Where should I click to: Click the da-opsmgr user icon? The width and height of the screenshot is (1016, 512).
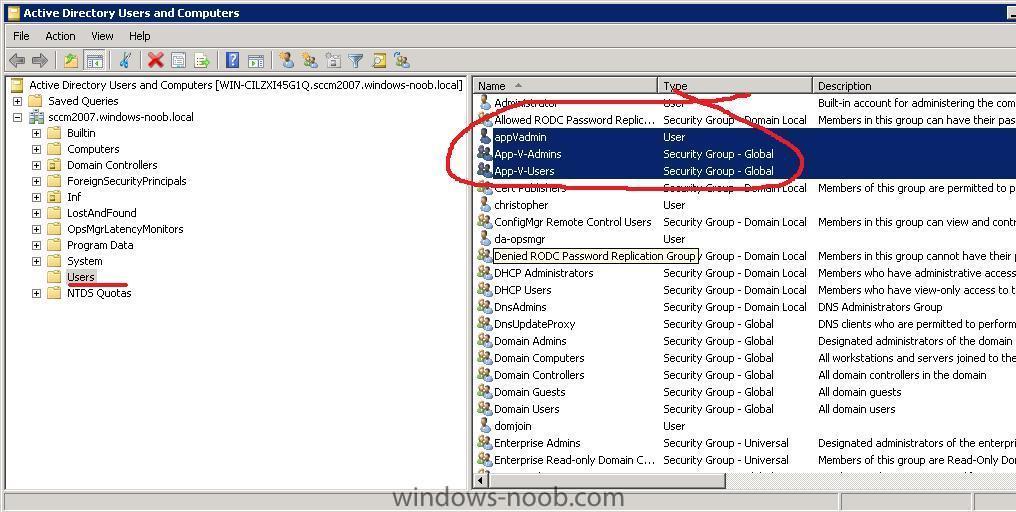click(x=485, y=239)
